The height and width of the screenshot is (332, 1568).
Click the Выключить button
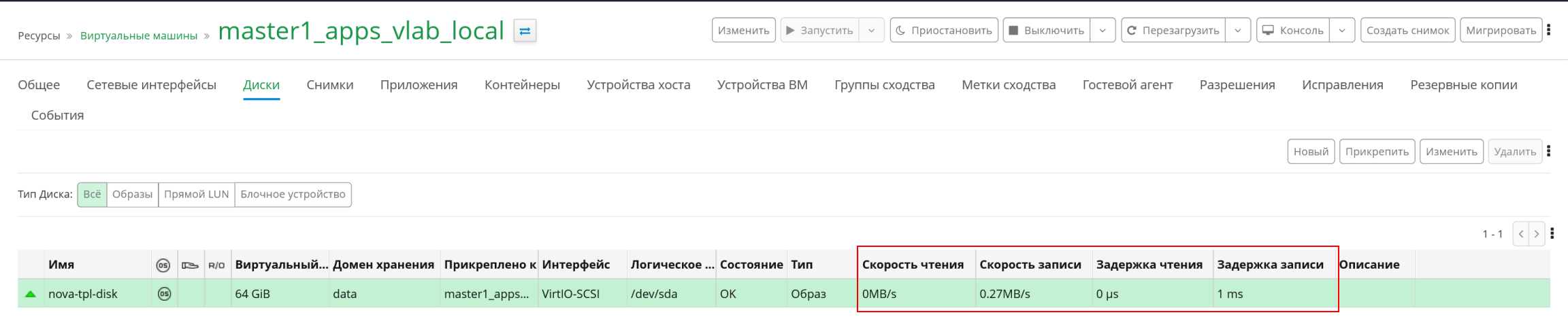pyautogui.click(x=1047, y=30)
